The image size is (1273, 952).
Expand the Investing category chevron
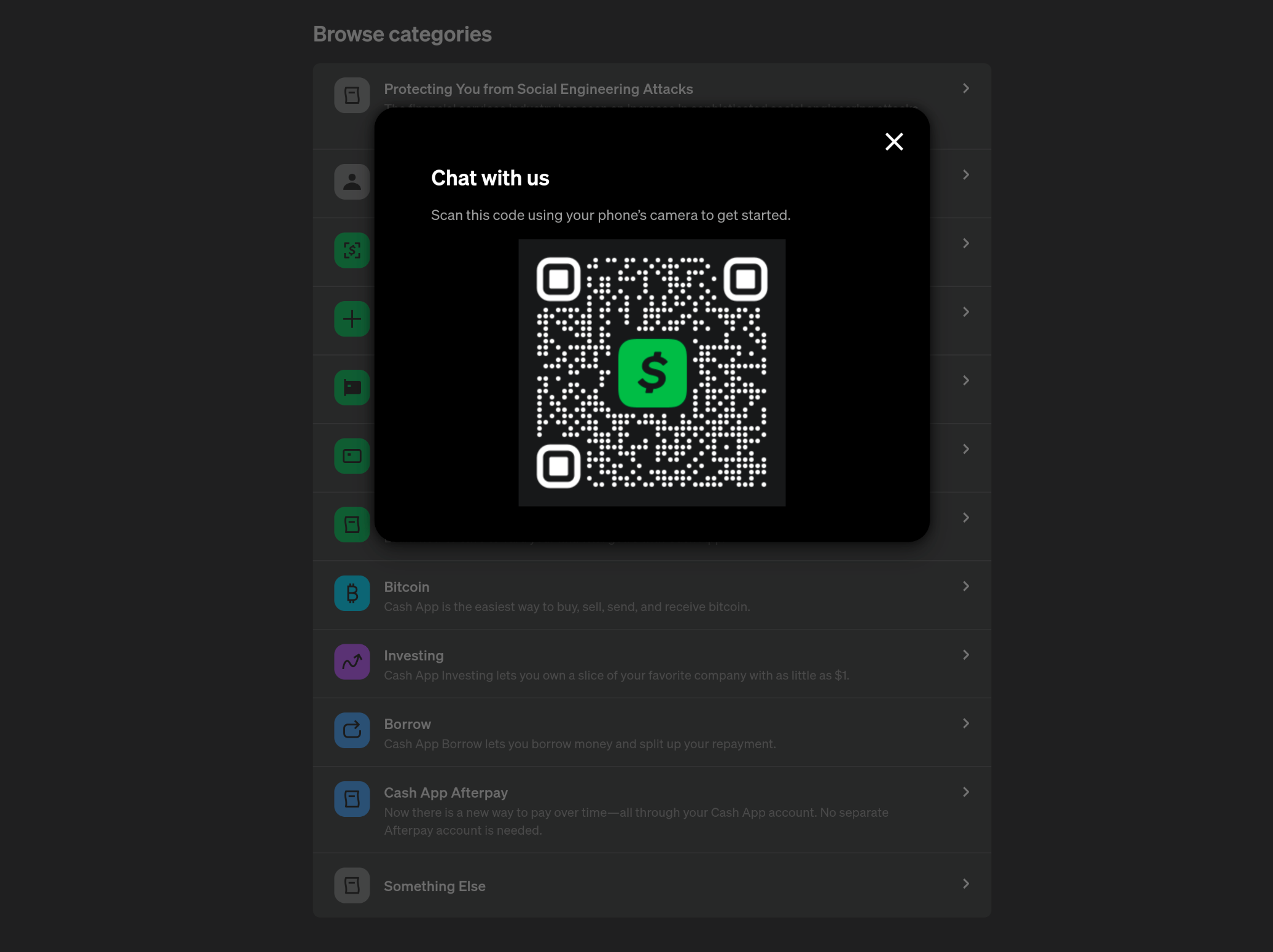pos(965,655)
